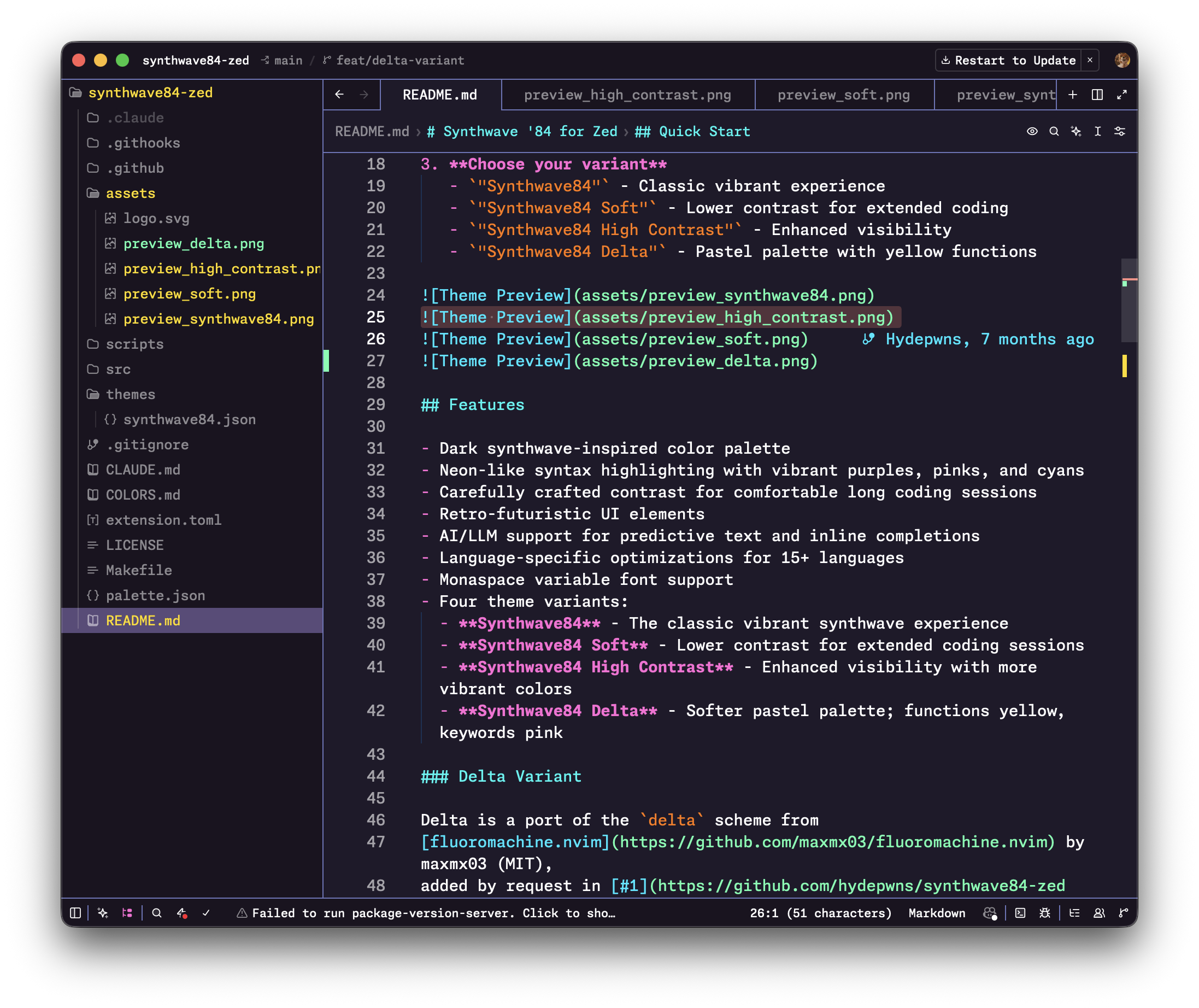Screen dimensions: 1199x1008
Task: Click the diagnostics checkmark icon
Action: pos(206,912)
